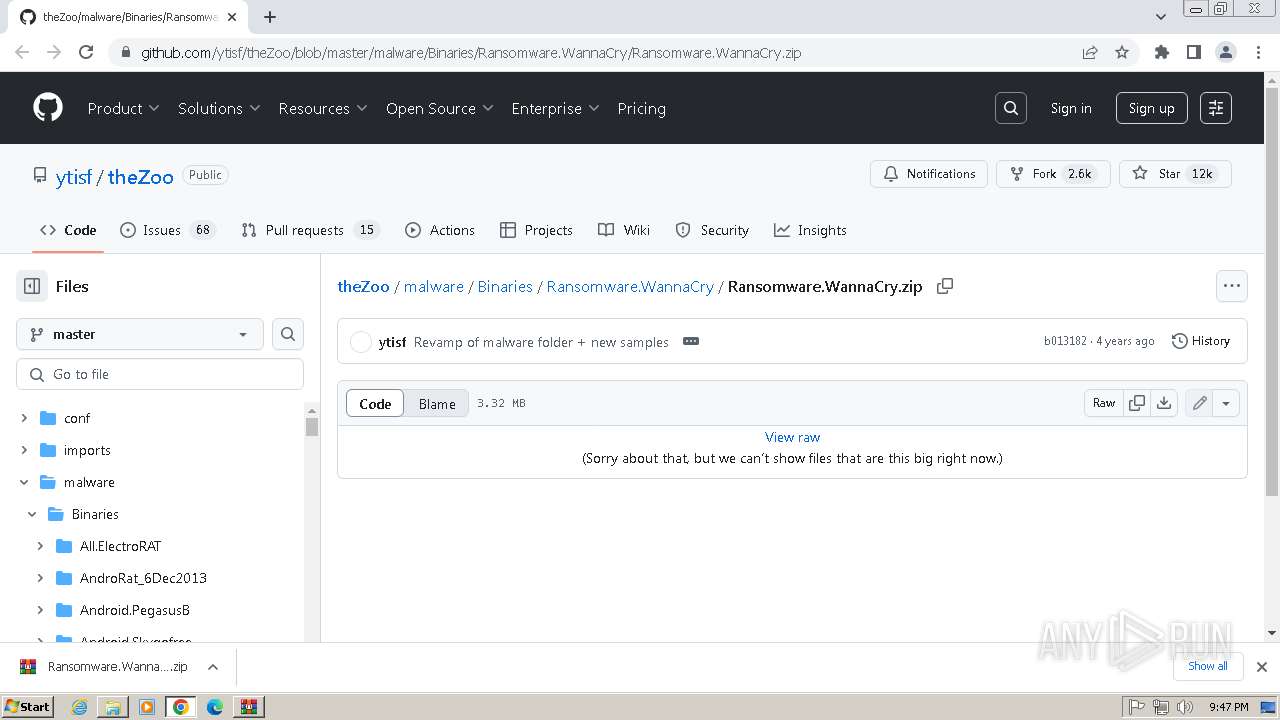The width and height of the screenshot is (1280, 720).
Task: Reload the page in Chrome
Action: 86,52
